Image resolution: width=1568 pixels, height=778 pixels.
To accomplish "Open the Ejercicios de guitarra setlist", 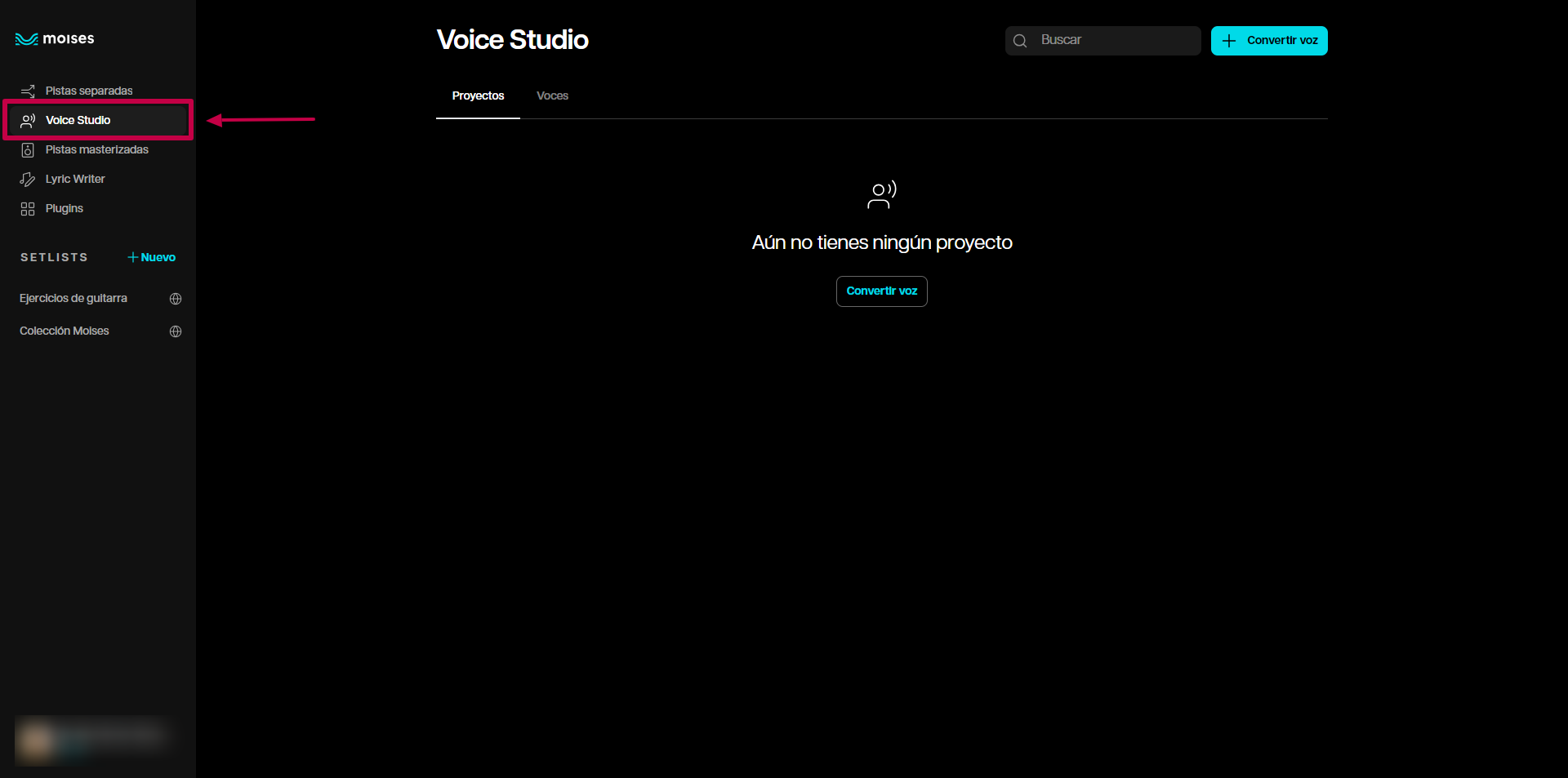I will click(x=73, y=299).
